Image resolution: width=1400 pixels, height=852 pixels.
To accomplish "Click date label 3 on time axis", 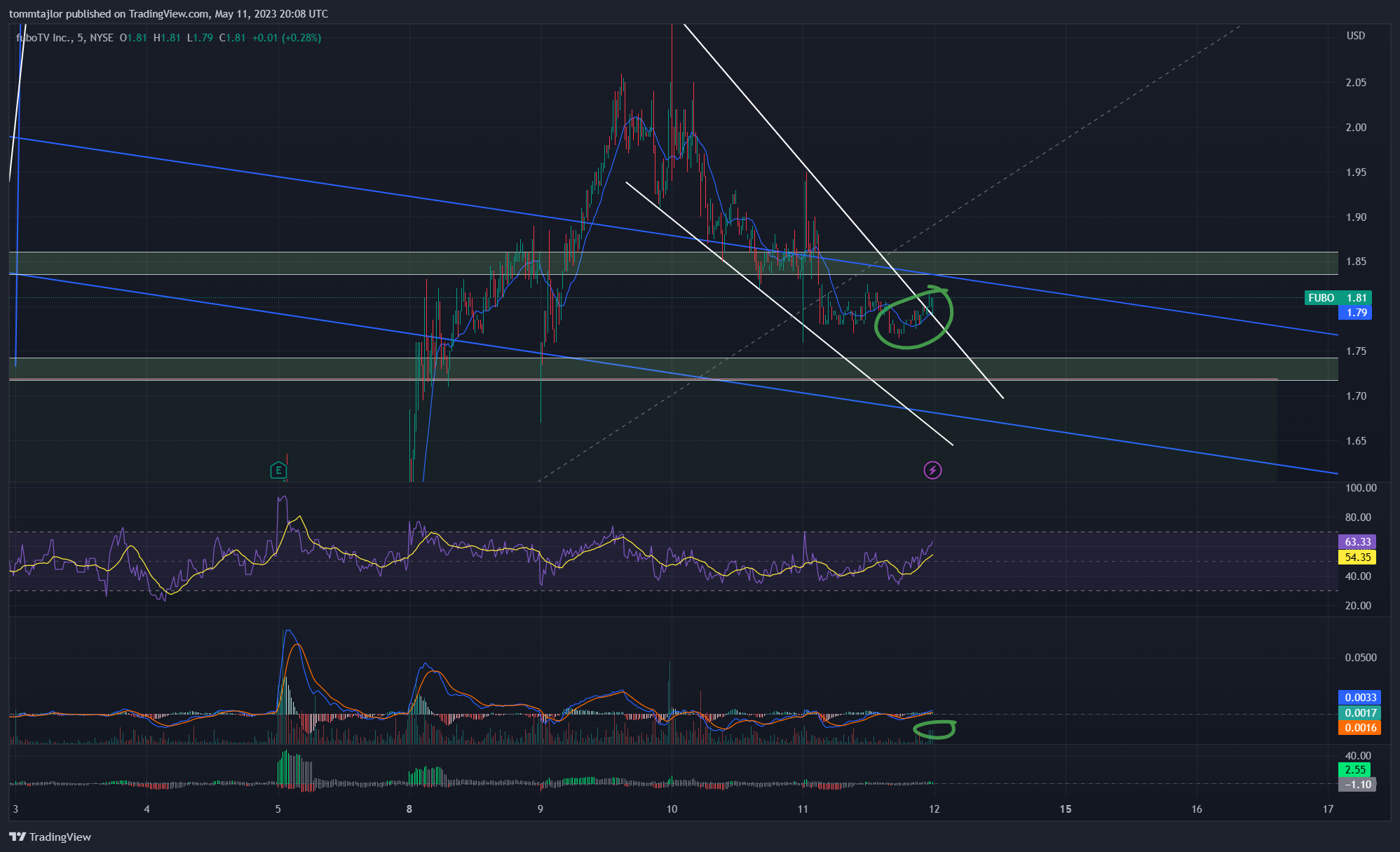I will [x=15, y=809].
